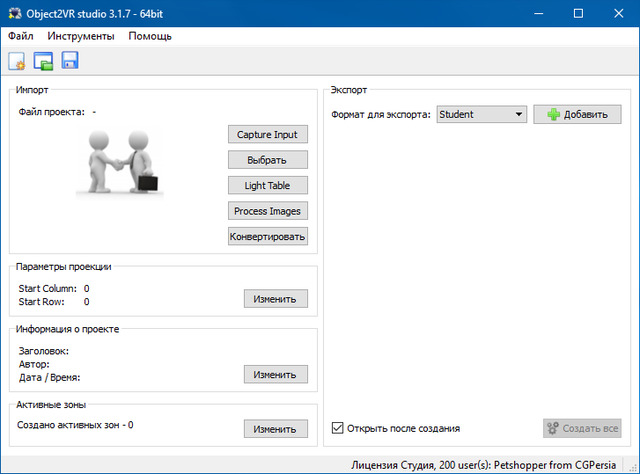The image size is (640, 474).
Task: Toggle the Открыть после создания checkbox
Action: [x=337, y=428]
